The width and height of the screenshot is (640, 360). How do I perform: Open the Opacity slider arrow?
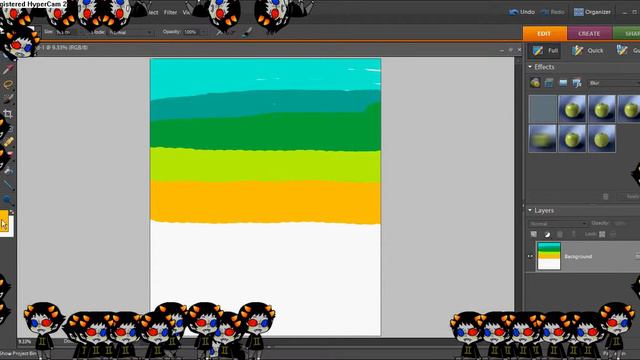pos(203,32)
